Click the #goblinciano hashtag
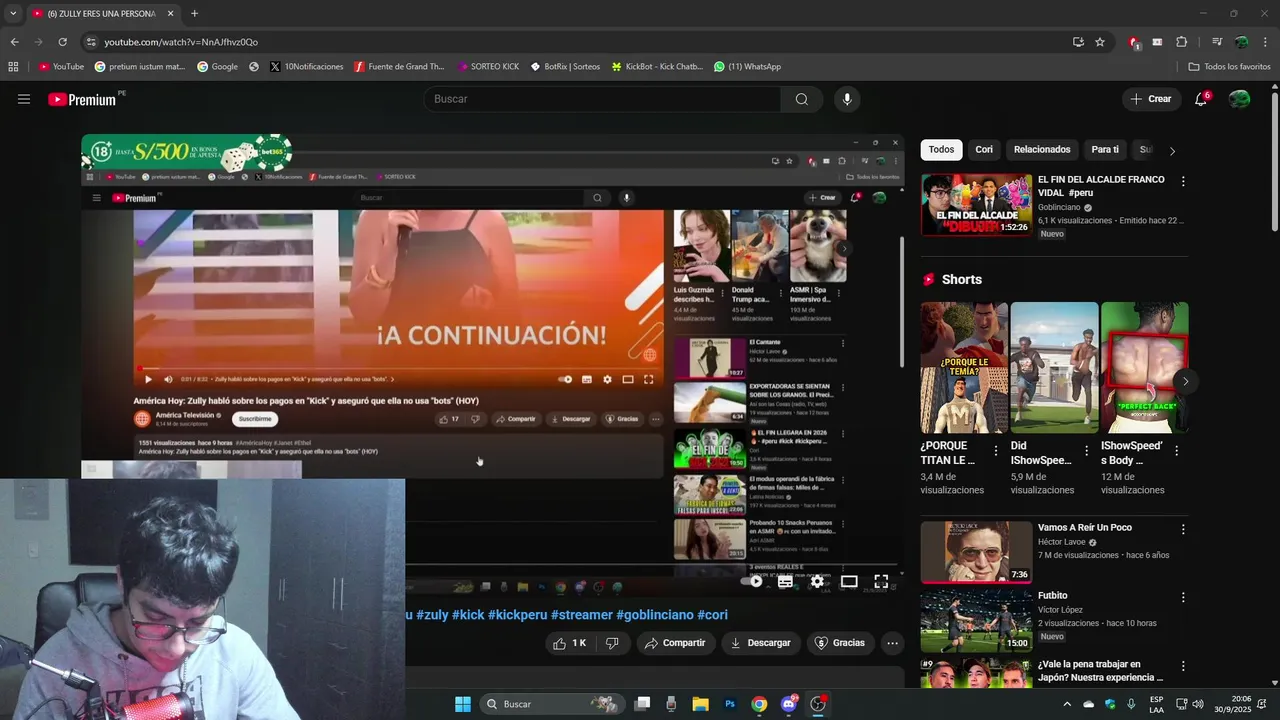Viewport: 1280px width, 720px height. coord(655,615)
